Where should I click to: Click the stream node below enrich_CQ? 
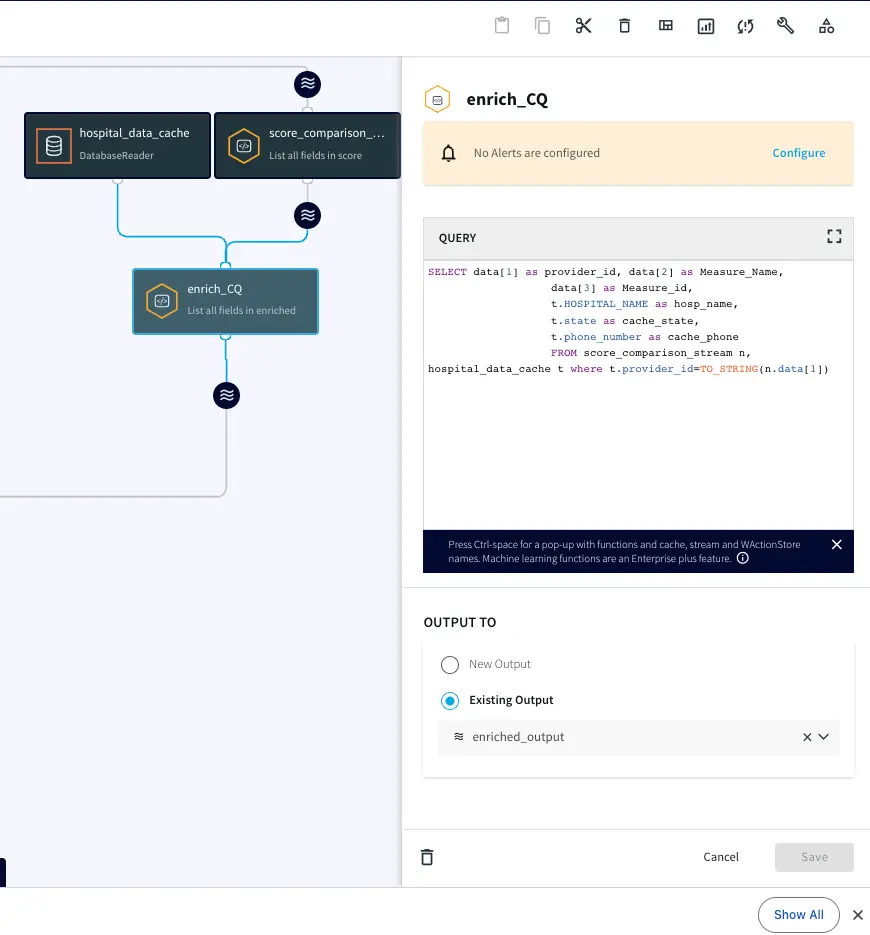[227, 395]
